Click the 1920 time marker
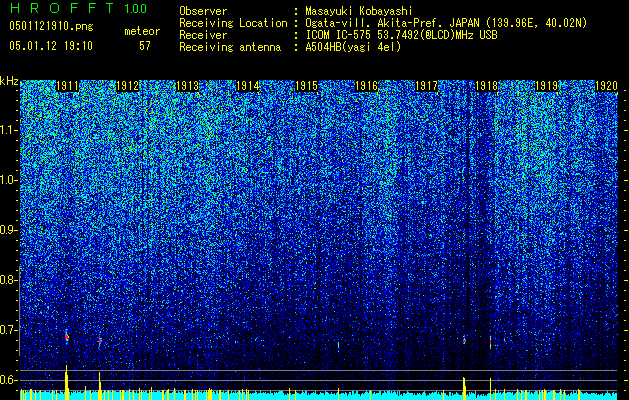The image size is (629, 400). (606, 86)
